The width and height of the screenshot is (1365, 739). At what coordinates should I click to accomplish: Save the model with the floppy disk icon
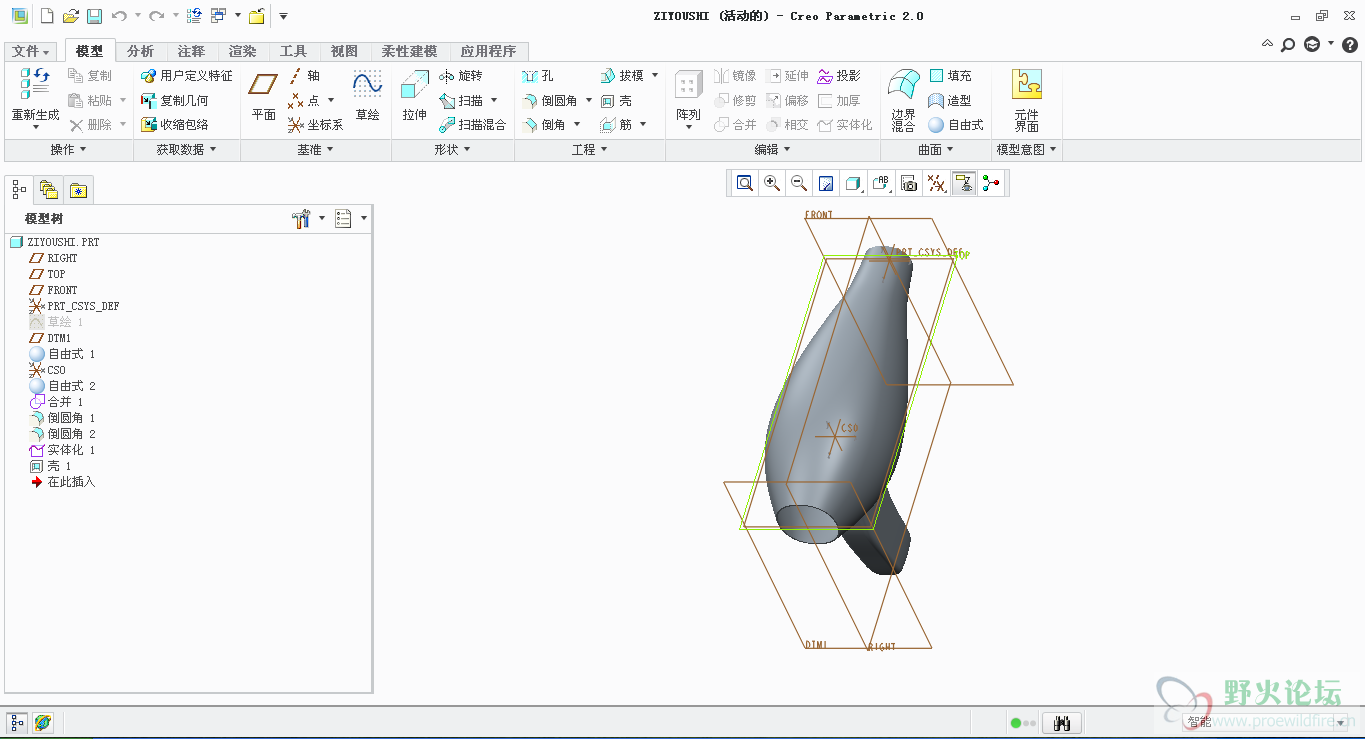point(94,16)
